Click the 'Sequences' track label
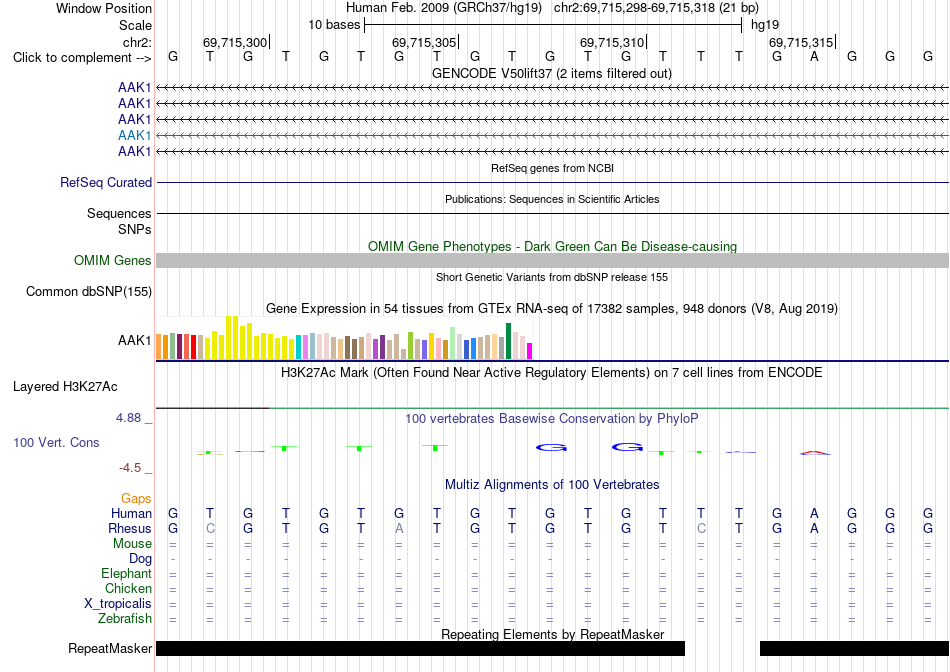Screen dimensions: 950x672 (119, 213)
